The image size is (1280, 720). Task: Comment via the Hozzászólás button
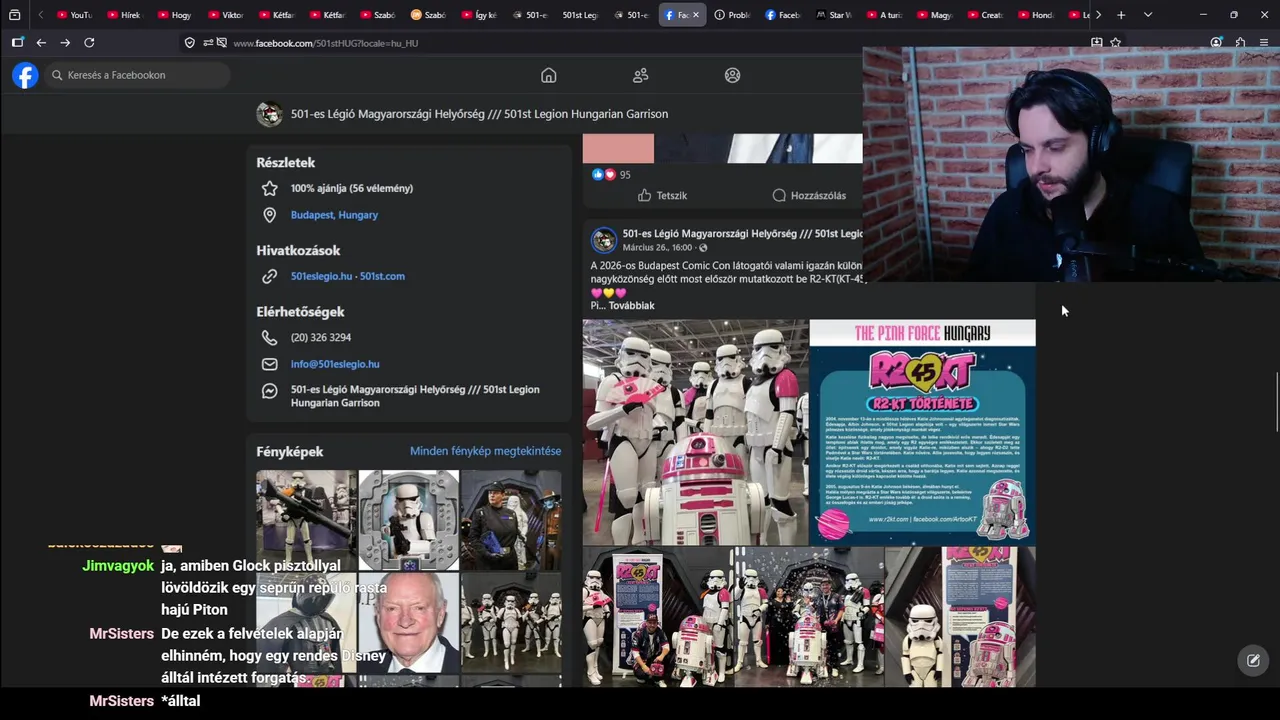point(809,196)
